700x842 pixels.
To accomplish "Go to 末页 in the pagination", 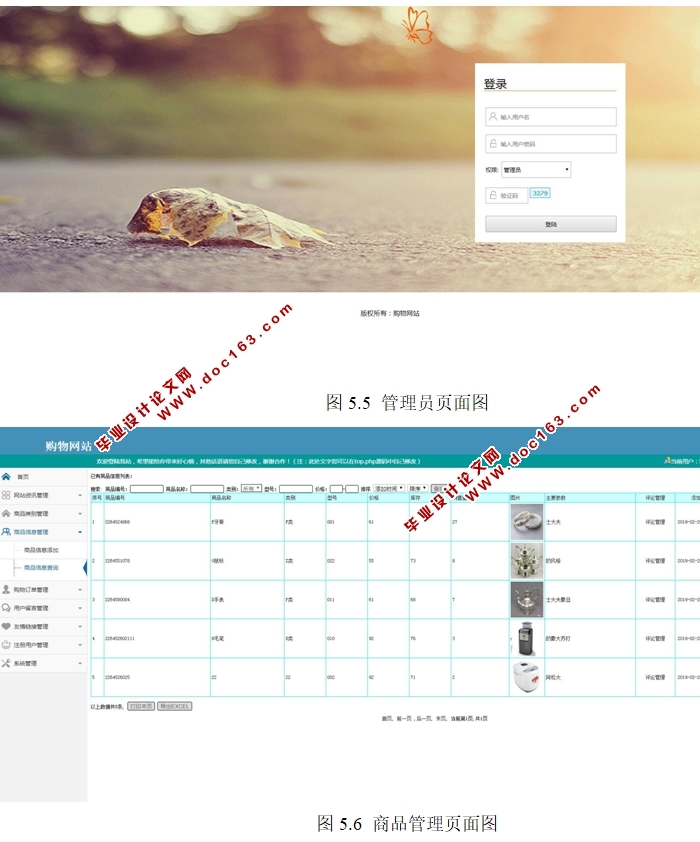I will tap(440, 718).
